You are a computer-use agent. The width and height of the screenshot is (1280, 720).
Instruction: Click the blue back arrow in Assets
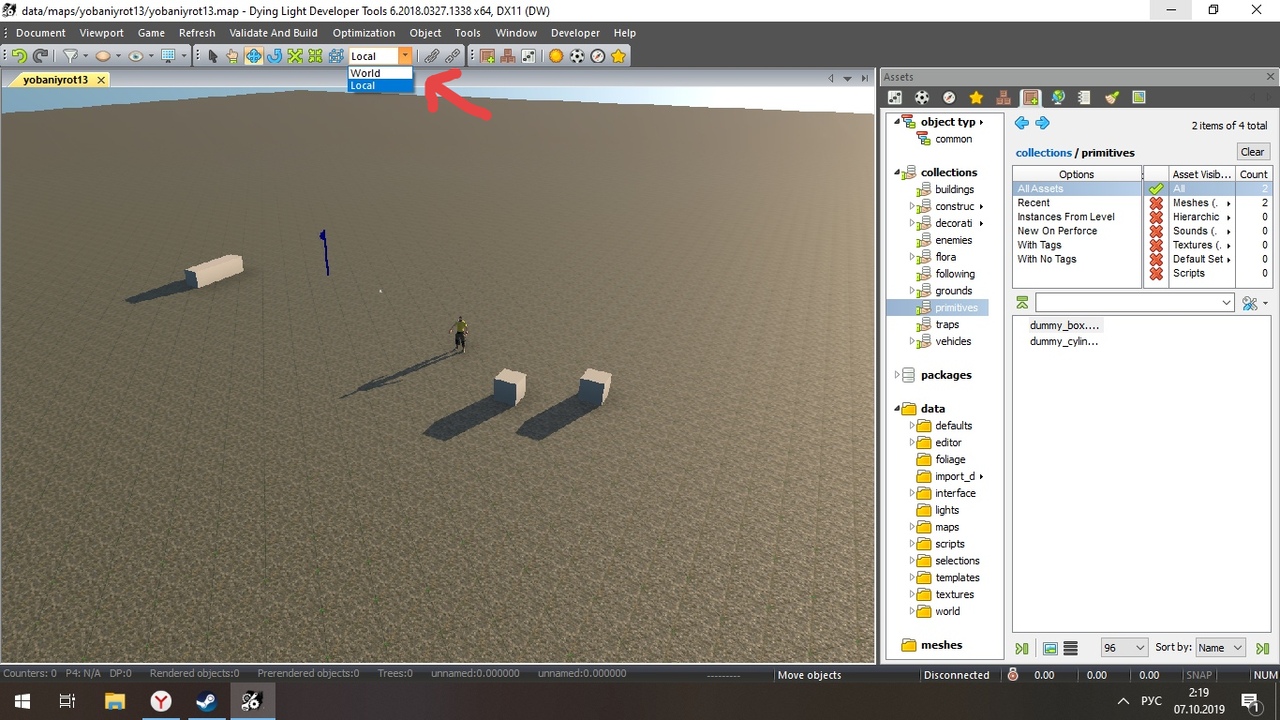click(x=1021, y=123)
